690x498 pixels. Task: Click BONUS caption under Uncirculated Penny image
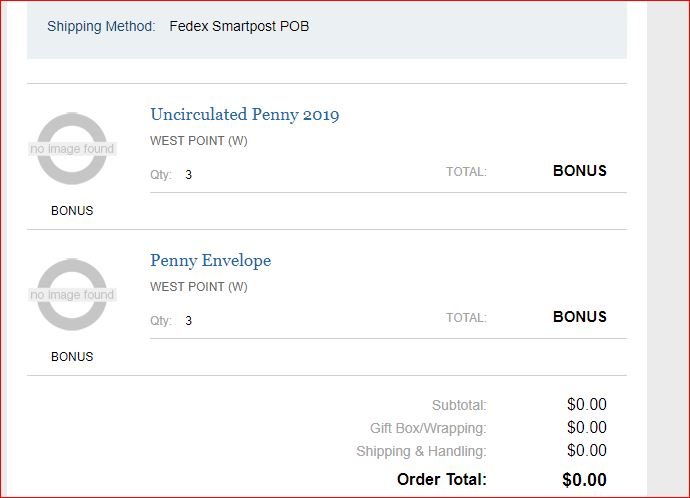[x=72, y=211]
